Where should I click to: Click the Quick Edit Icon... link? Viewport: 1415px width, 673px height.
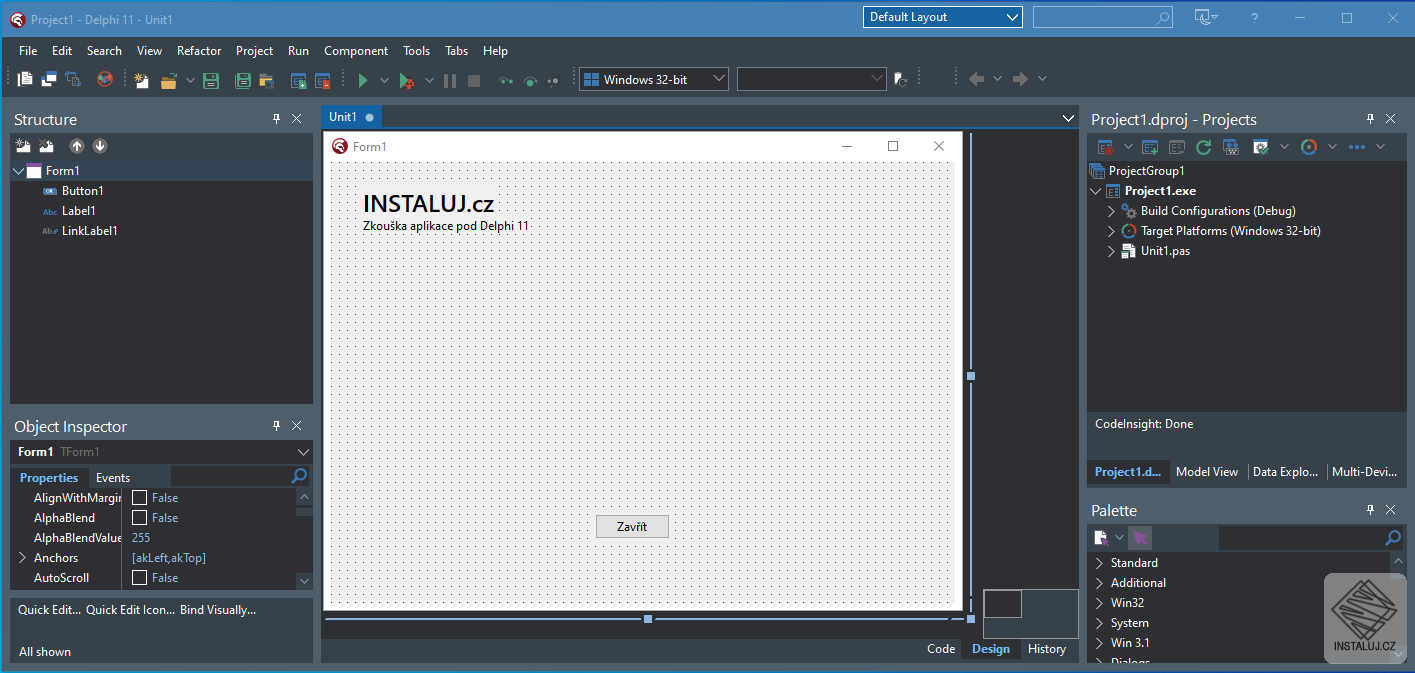(130, 609)
